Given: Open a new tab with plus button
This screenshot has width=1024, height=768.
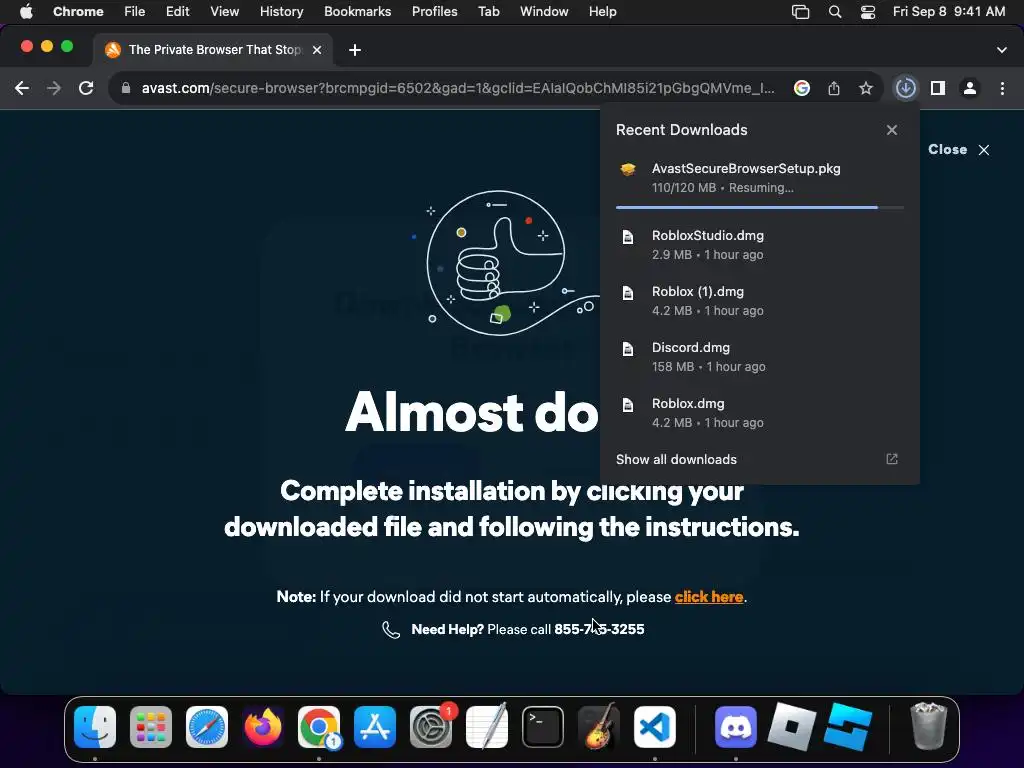Looking at the screenshot, I should click(x=355, y=50).
